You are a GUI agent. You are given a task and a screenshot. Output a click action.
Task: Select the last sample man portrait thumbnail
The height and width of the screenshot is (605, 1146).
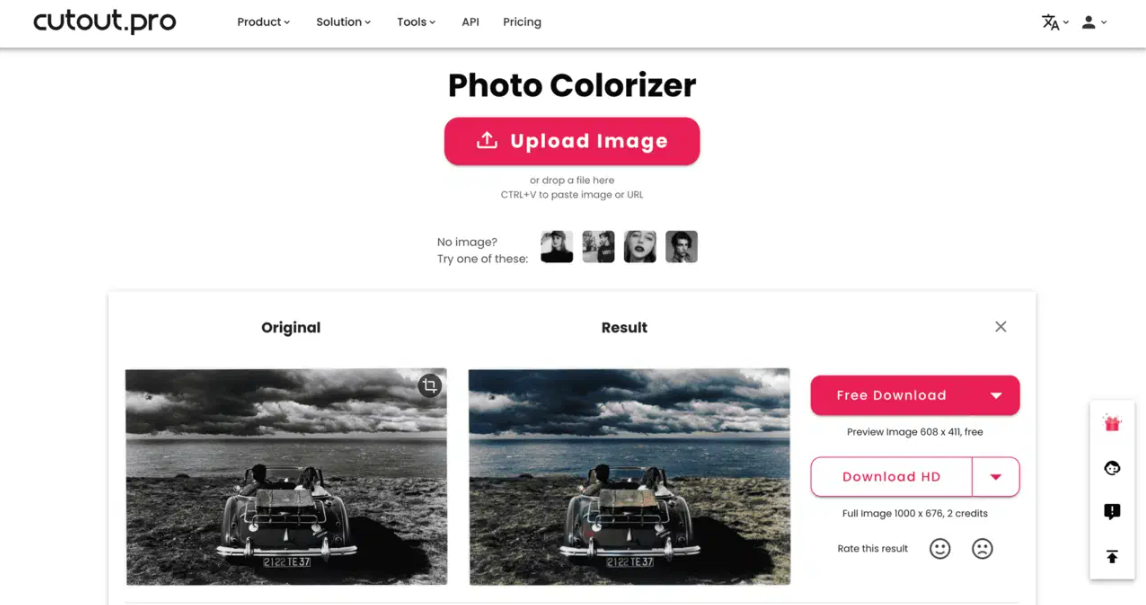[681, 246]
